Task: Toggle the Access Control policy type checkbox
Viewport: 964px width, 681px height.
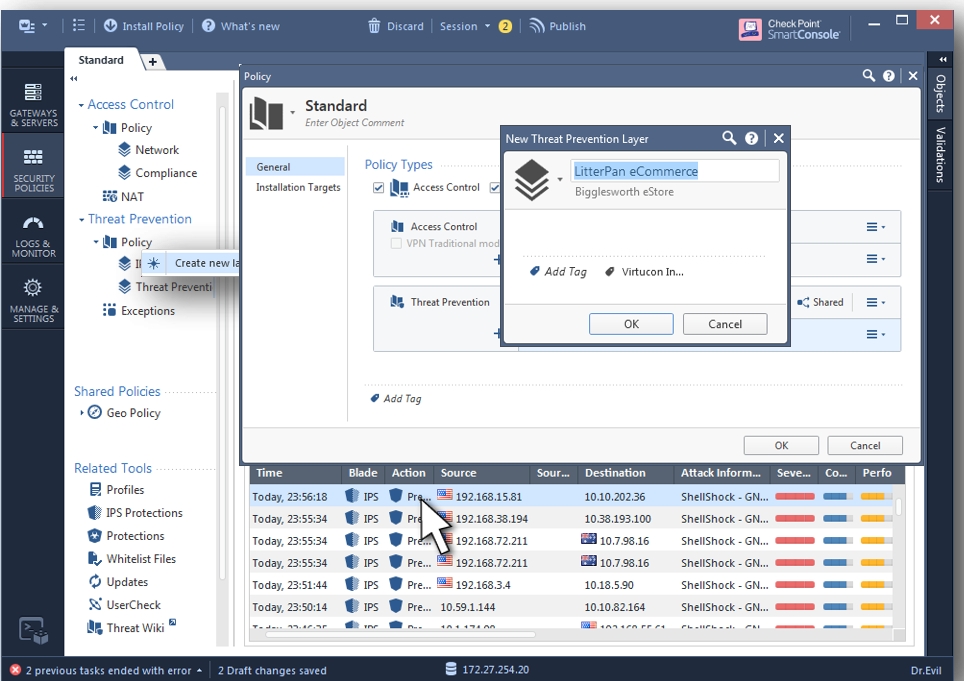Action: pos(378,188)
